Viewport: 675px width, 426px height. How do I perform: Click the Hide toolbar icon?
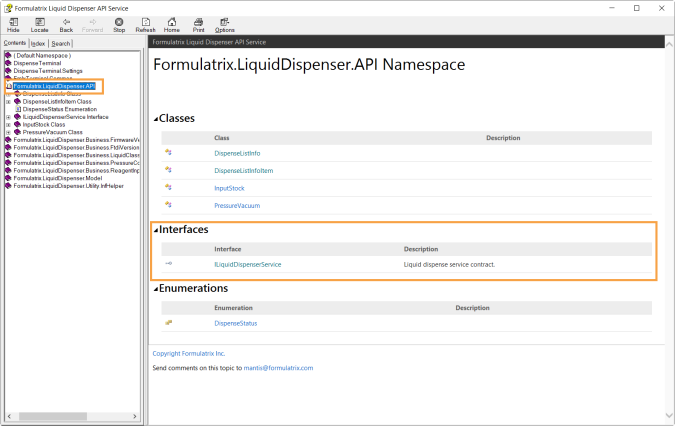coord(13,24)
